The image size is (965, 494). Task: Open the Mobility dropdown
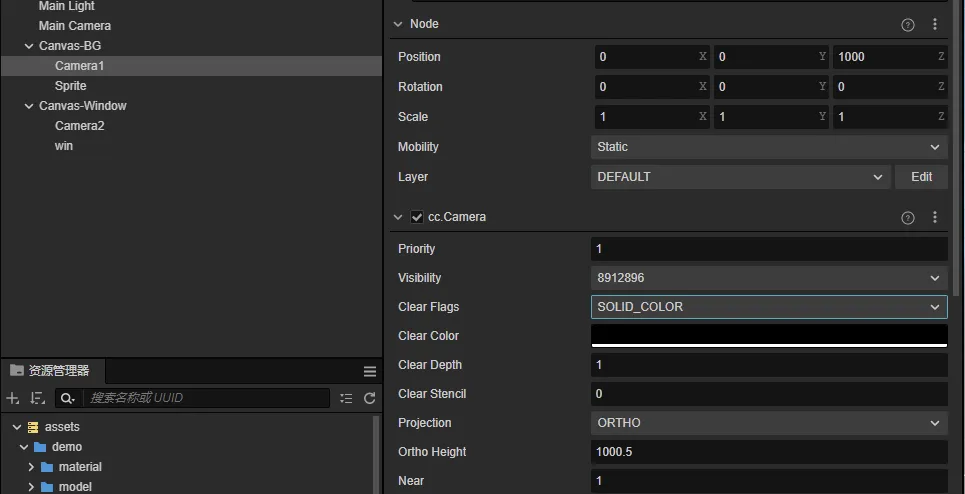click(769, 147)
